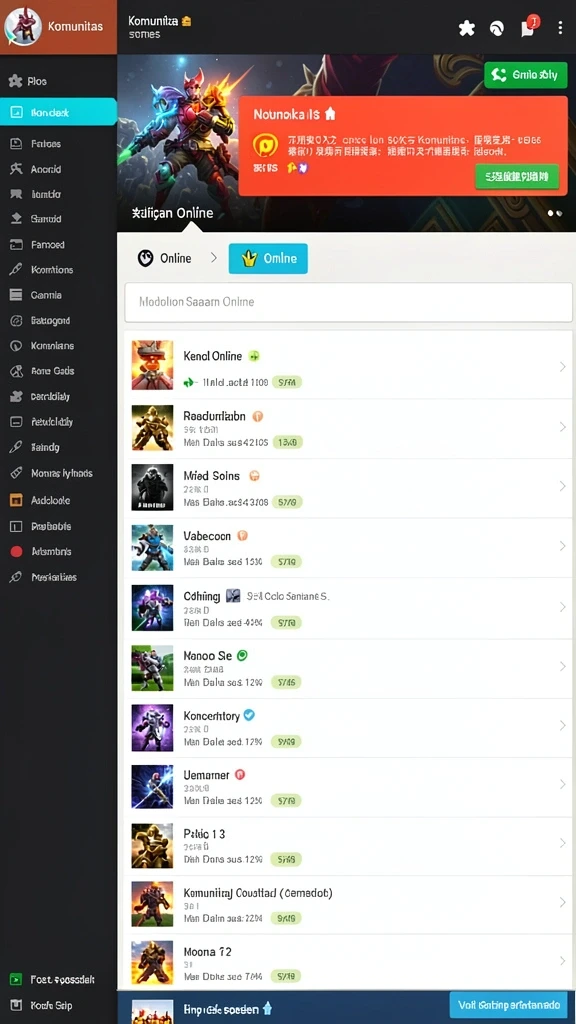Click the Komunitas title in the left header
Image resolution: width=576 pixels, height=1024 pixels.
pos(75,27)
